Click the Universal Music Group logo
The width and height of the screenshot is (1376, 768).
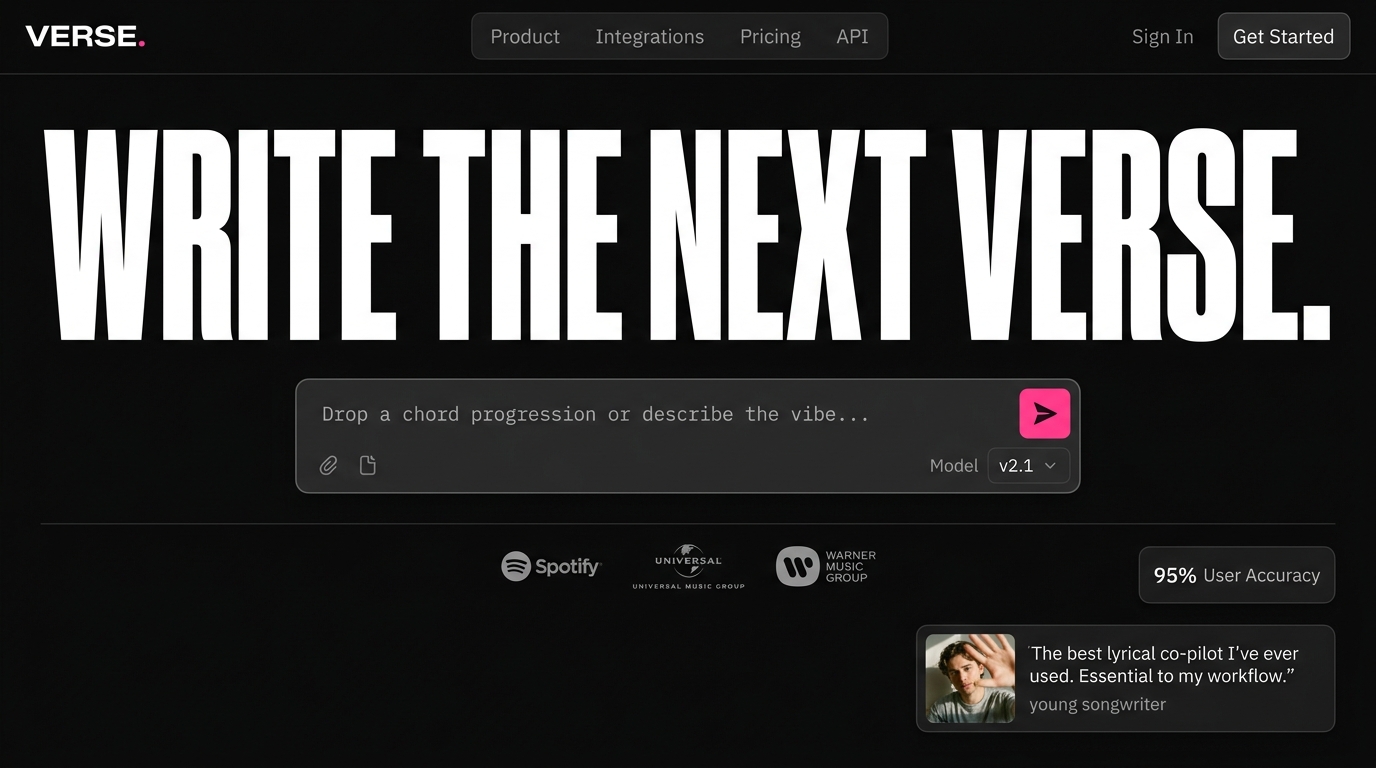tap(688, 567)
